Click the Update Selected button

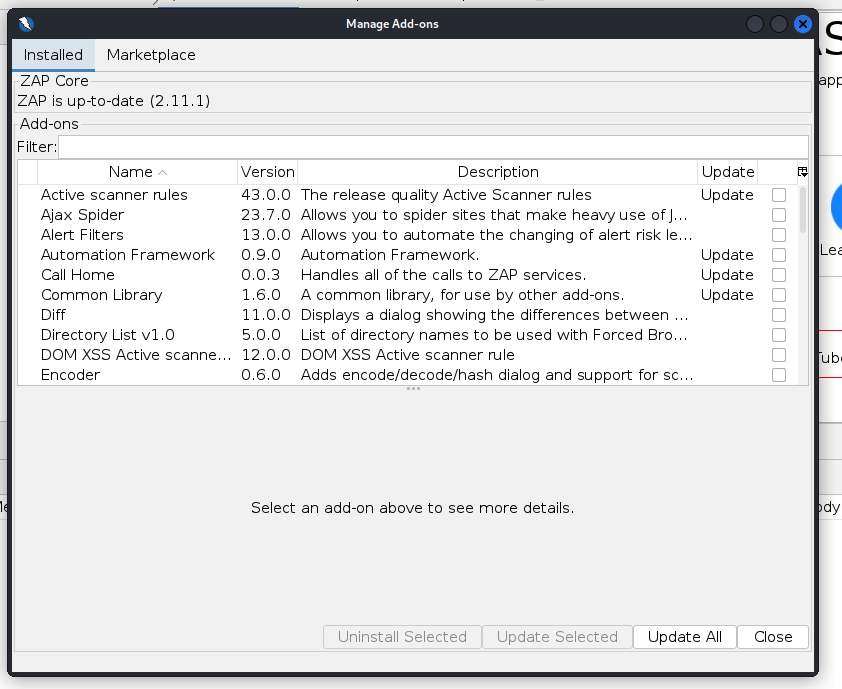(x=557, y=637)
